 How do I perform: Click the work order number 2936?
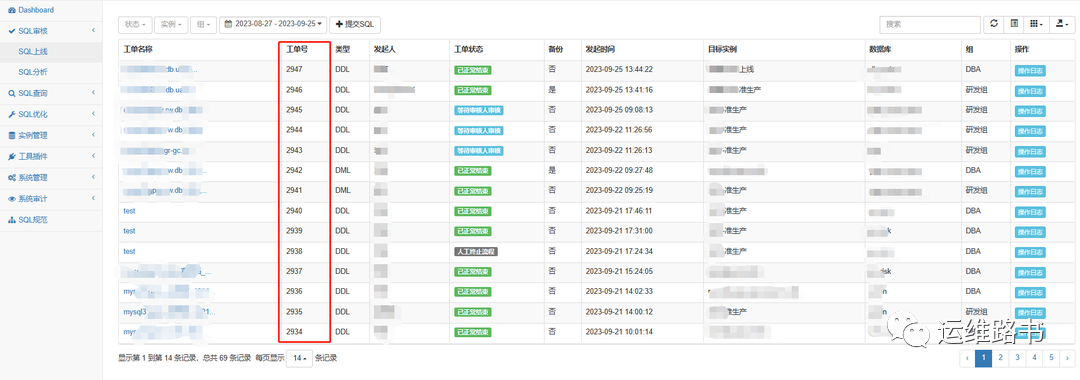click(x=294, y=291)
